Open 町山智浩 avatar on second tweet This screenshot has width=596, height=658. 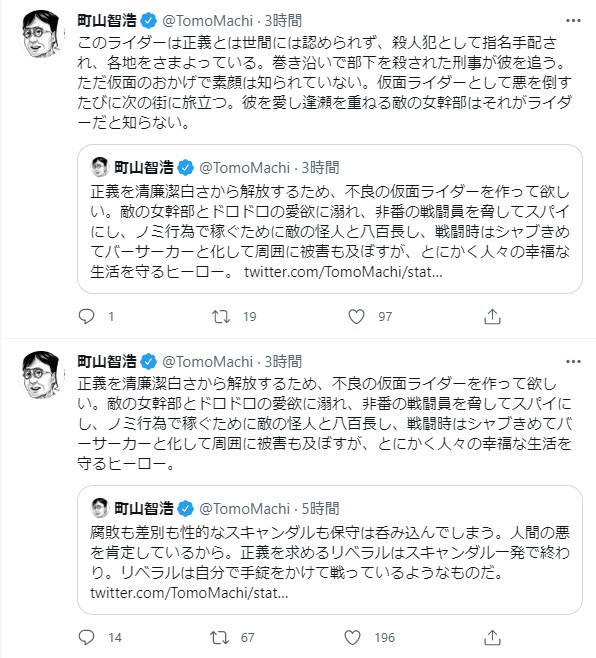click(x=41, y=374)
